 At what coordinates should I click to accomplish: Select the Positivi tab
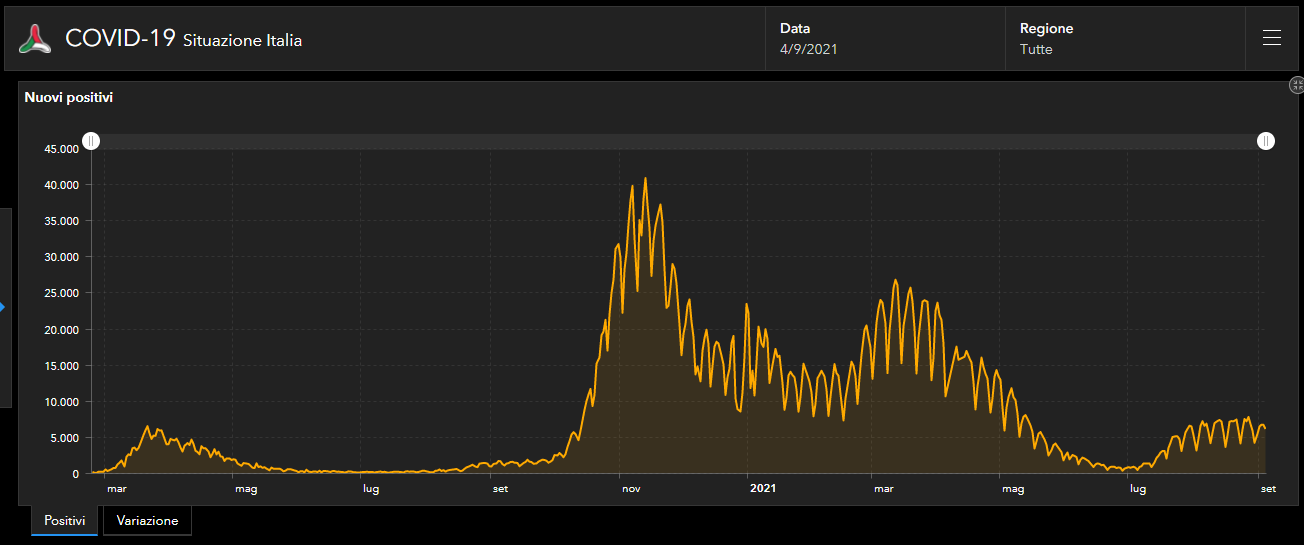click(x=64, y=521)
